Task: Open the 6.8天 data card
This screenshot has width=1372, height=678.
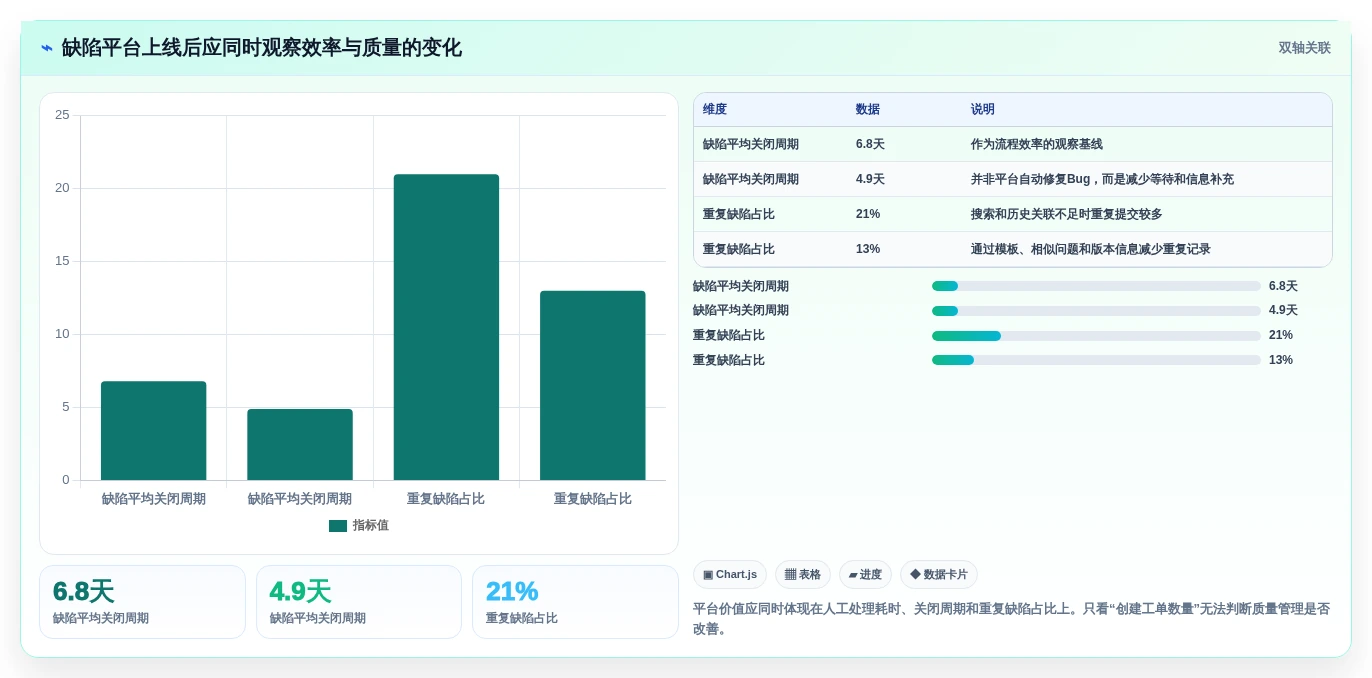Action: tap(142, 602)
